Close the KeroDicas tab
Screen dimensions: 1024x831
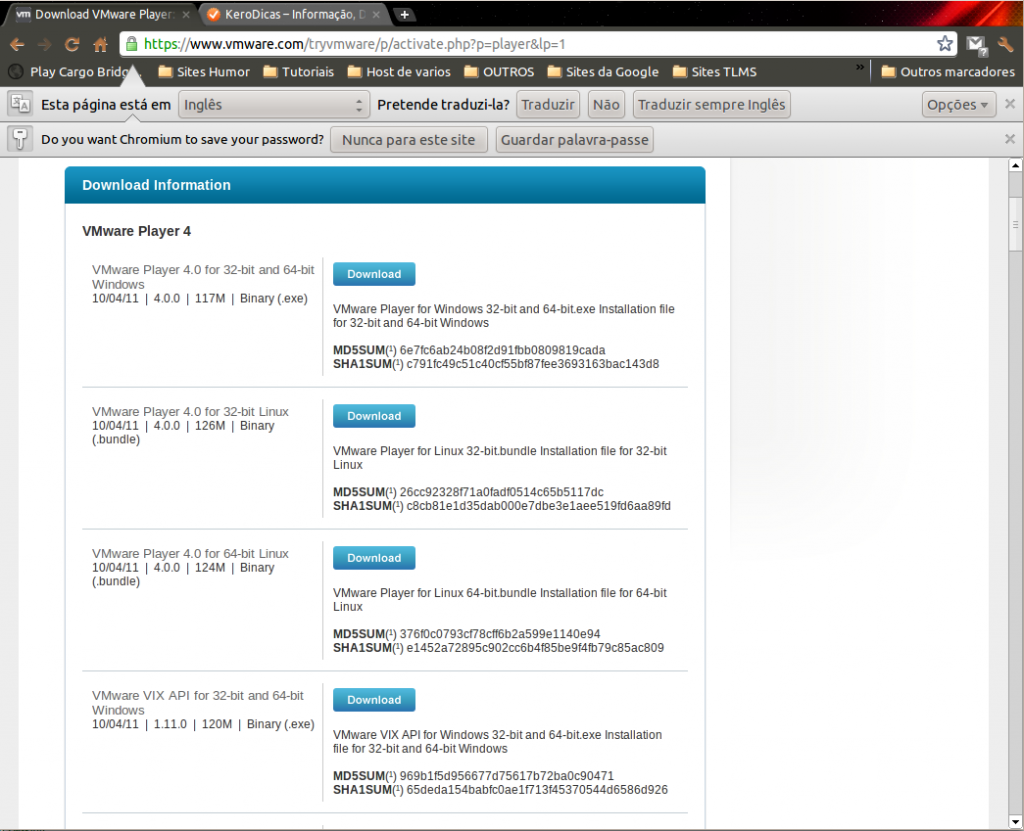point(377,14)
